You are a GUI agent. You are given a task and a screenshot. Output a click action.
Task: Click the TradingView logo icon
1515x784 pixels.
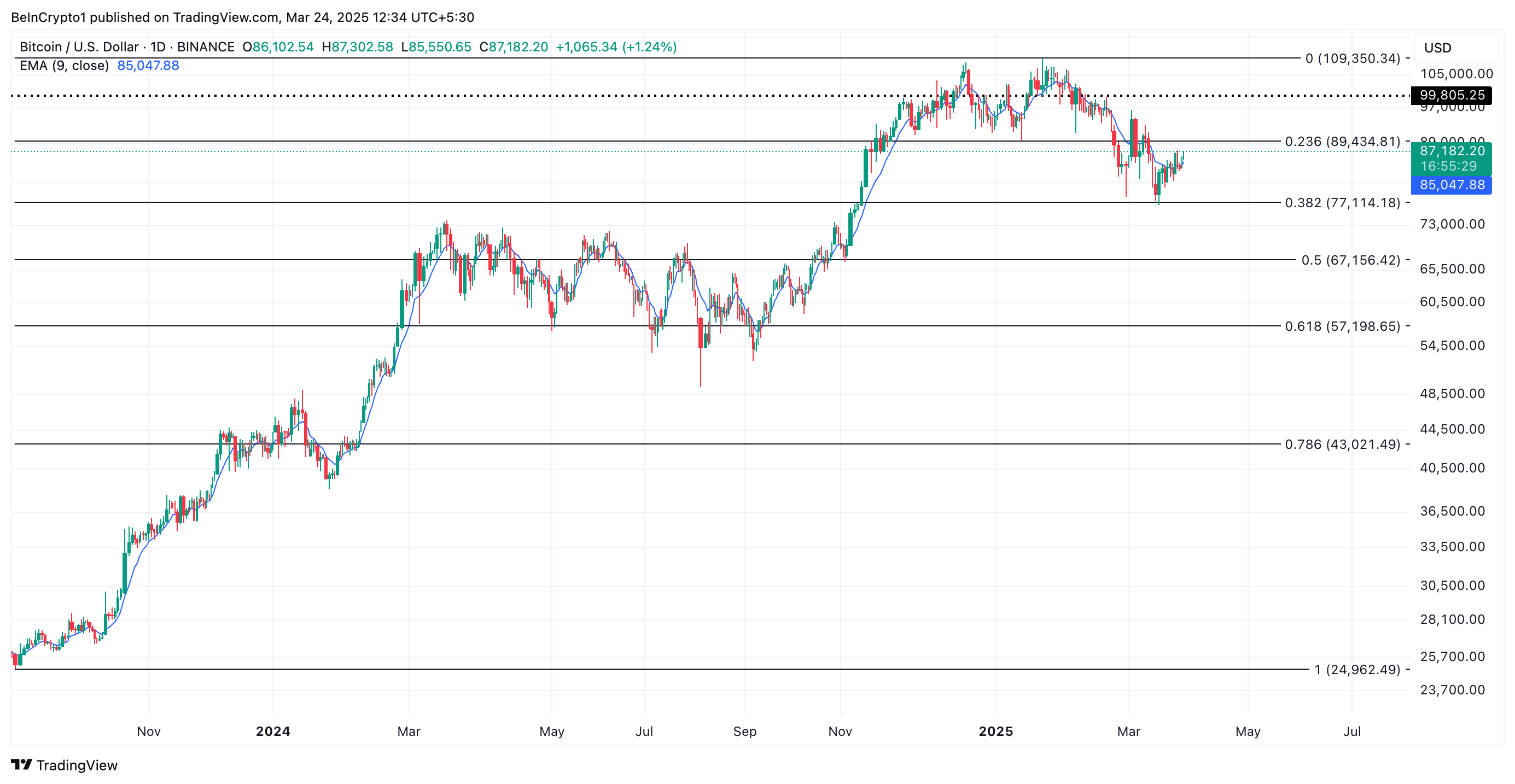point(21,765)
